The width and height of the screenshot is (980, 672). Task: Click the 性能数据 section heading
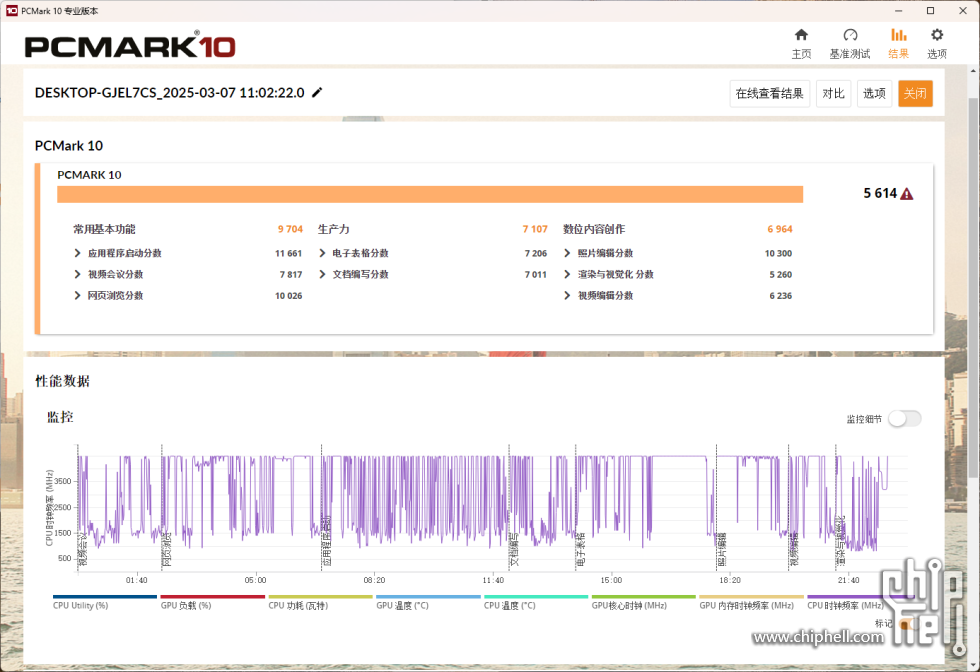62,381
